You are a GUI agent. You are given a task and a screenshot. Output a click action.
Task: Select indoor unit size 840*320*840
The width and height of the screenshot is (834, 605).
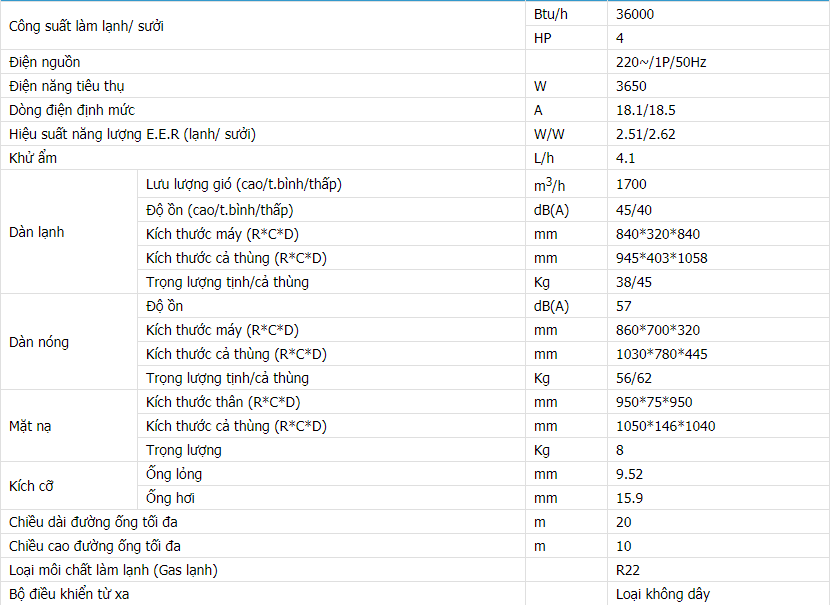[658, 234]
